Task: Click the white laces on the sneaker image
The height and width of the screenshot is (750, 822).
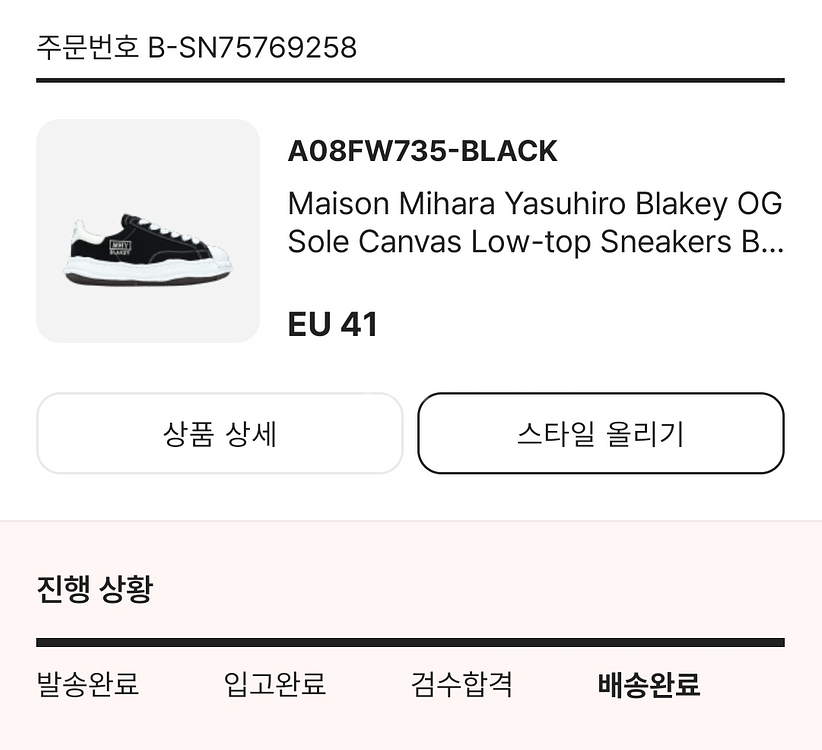Action: coord(166,231)
